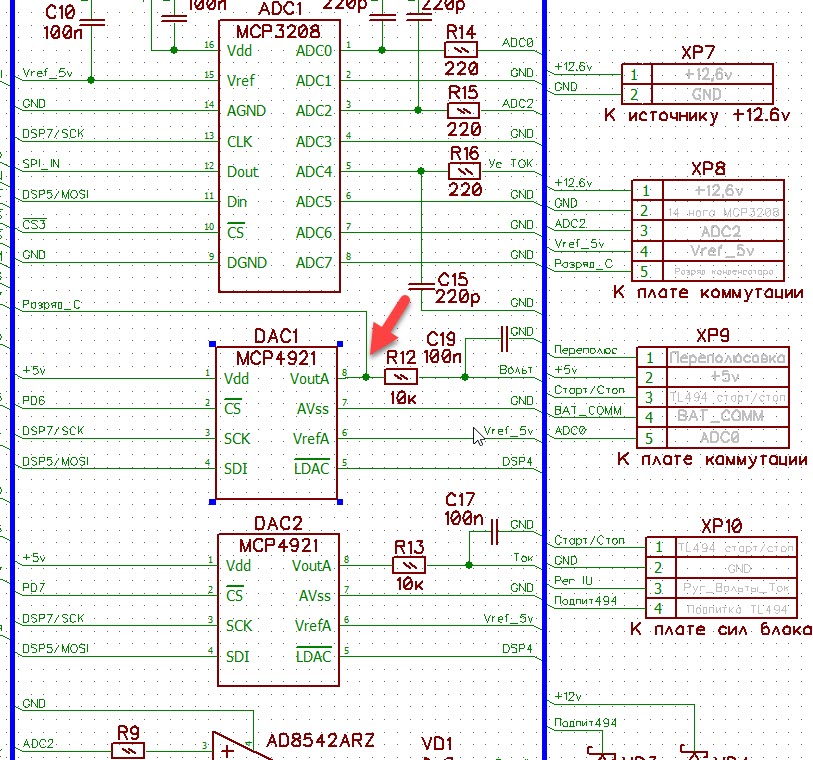This screenshot has height=760, width=813.
Task: Click the R16 resistor on ADC4 line
Action: pyautogui.click(x=464, y=171)
